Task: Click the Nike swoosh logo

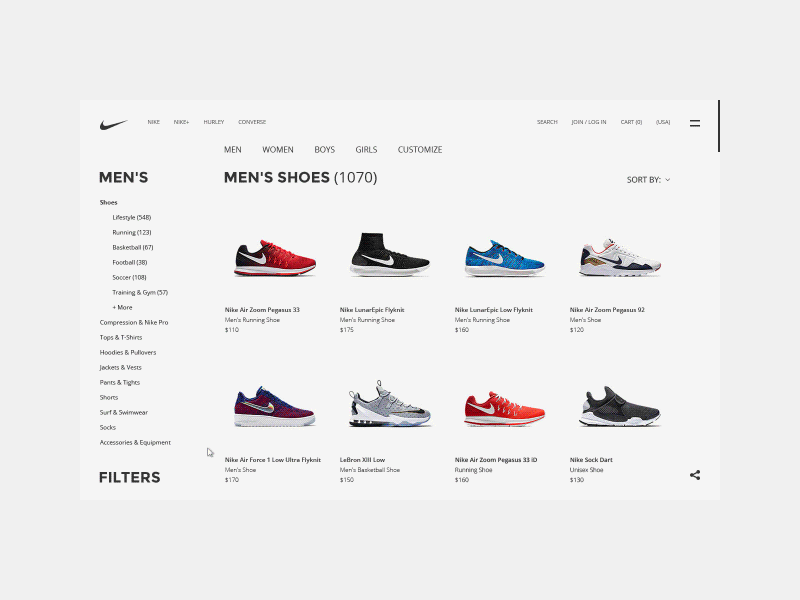Action: coord(113,124)
